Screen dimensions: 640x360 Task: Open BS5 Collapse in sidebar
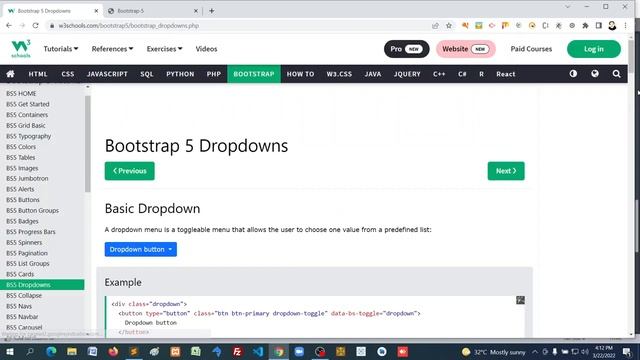[x=24, y=295]
